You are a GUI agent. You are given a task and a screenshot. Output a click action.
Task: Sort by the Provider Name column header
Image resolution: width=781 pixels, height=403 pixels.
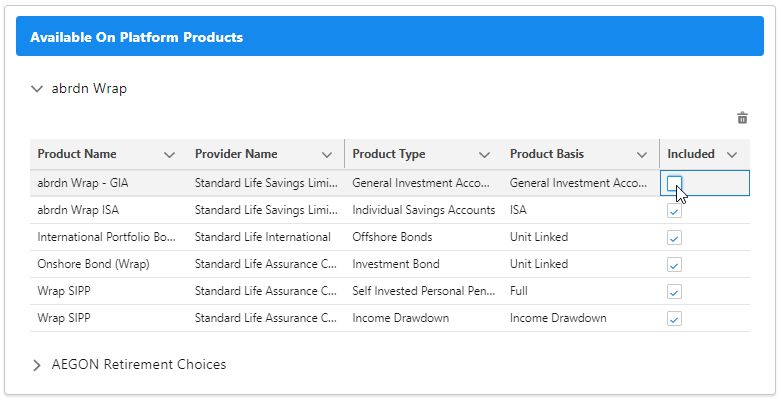click(x=236, y=154)
